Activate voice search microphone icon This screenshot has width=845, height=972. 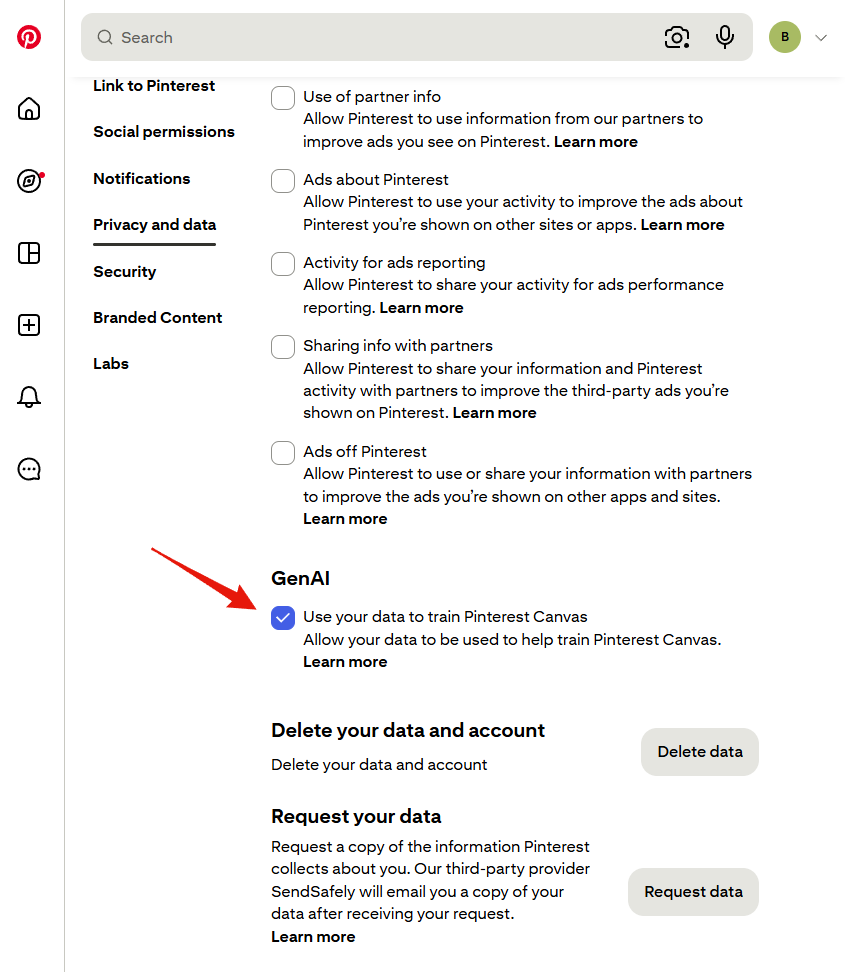point(724,37)
